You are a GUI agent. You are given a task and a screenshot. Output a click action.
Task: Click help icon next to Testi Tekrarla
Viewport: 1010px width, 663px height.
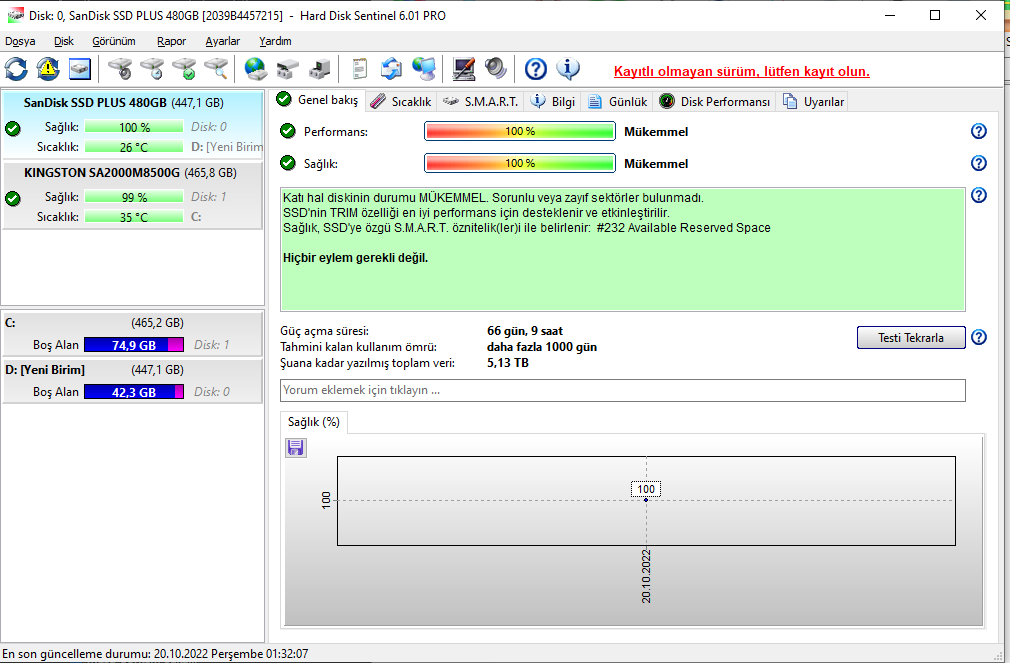[979, 338]
